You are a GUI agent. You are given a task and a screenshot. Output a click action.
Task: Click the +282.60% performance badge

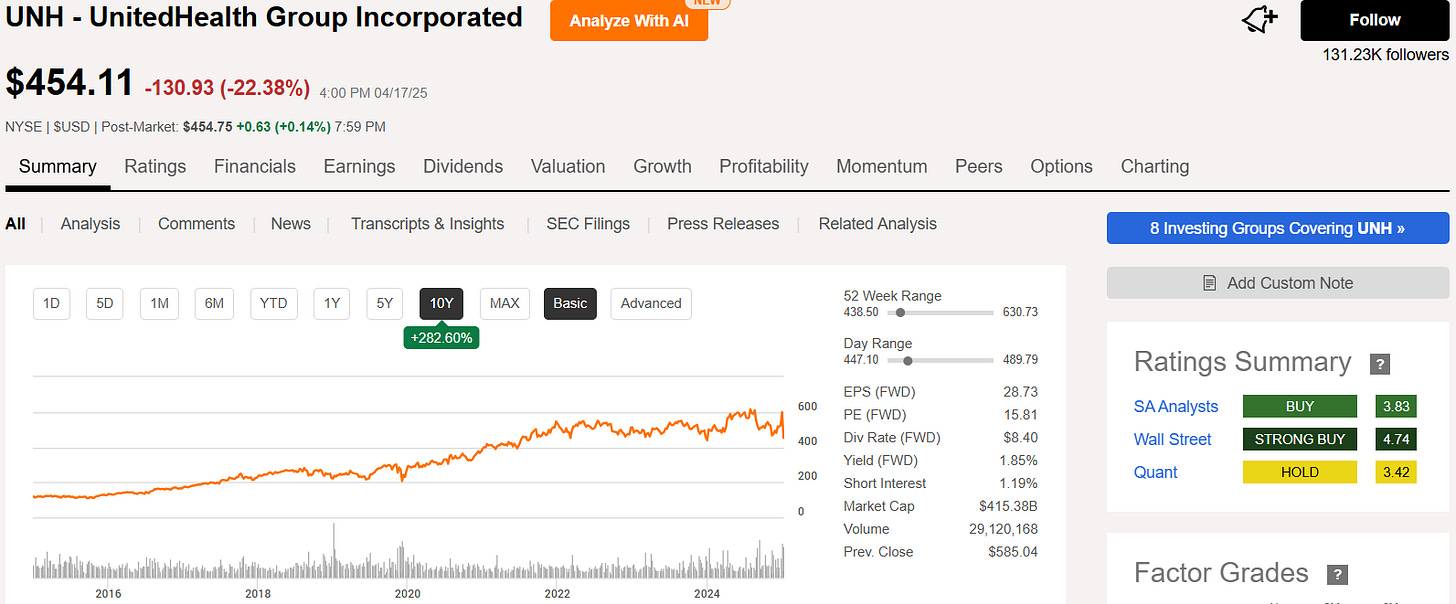(441, 338)
